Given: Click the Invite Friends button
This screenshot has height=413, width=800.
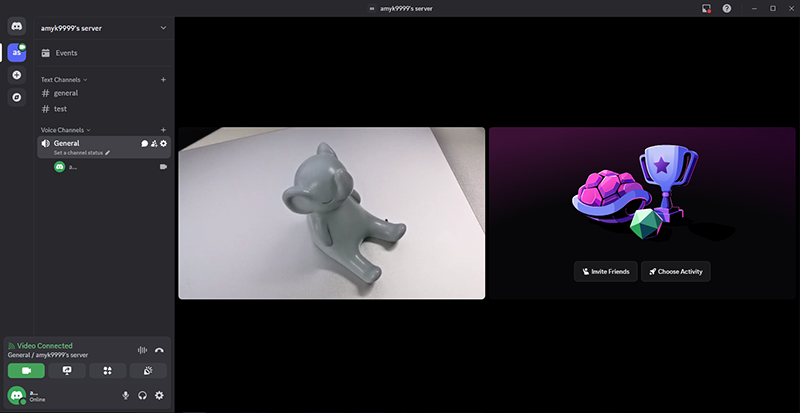Looking at the screenshot, I should pyautogui.click(x=605, y=271).
